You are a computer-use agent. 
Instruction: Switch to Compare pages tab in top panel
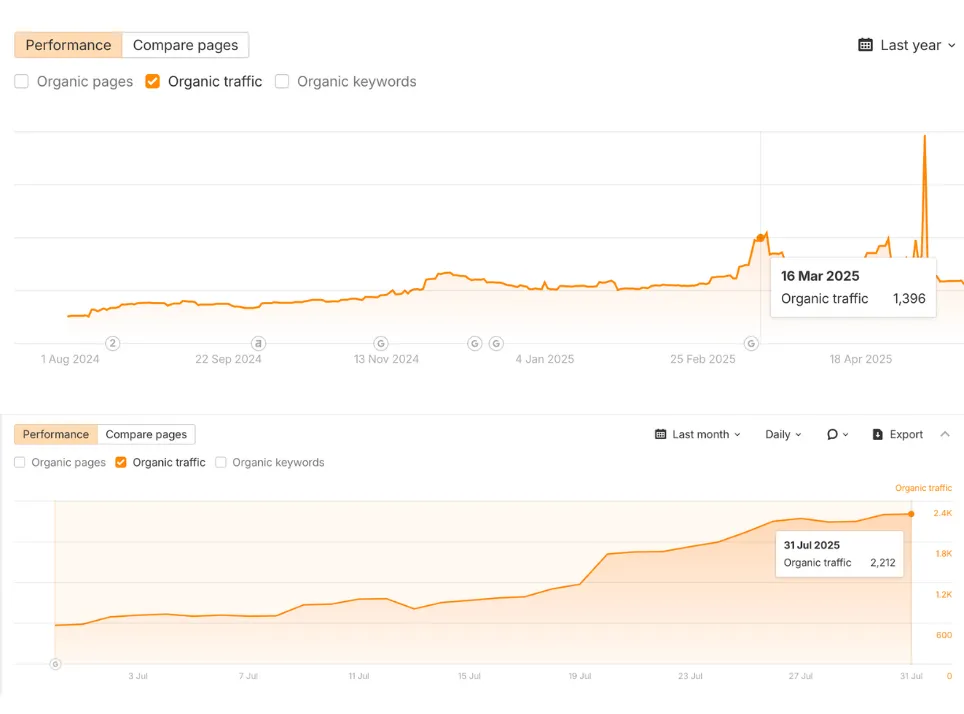coord(185,45)
